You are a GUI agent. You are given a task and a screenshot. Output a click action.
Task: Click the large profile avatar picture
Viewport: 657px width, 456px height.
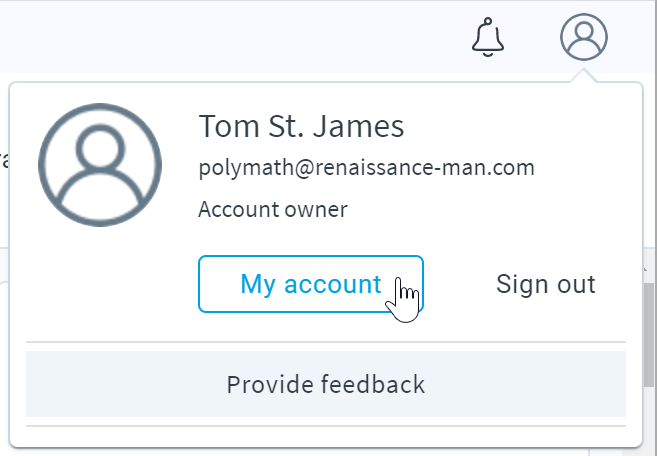(x=100, y=165)
